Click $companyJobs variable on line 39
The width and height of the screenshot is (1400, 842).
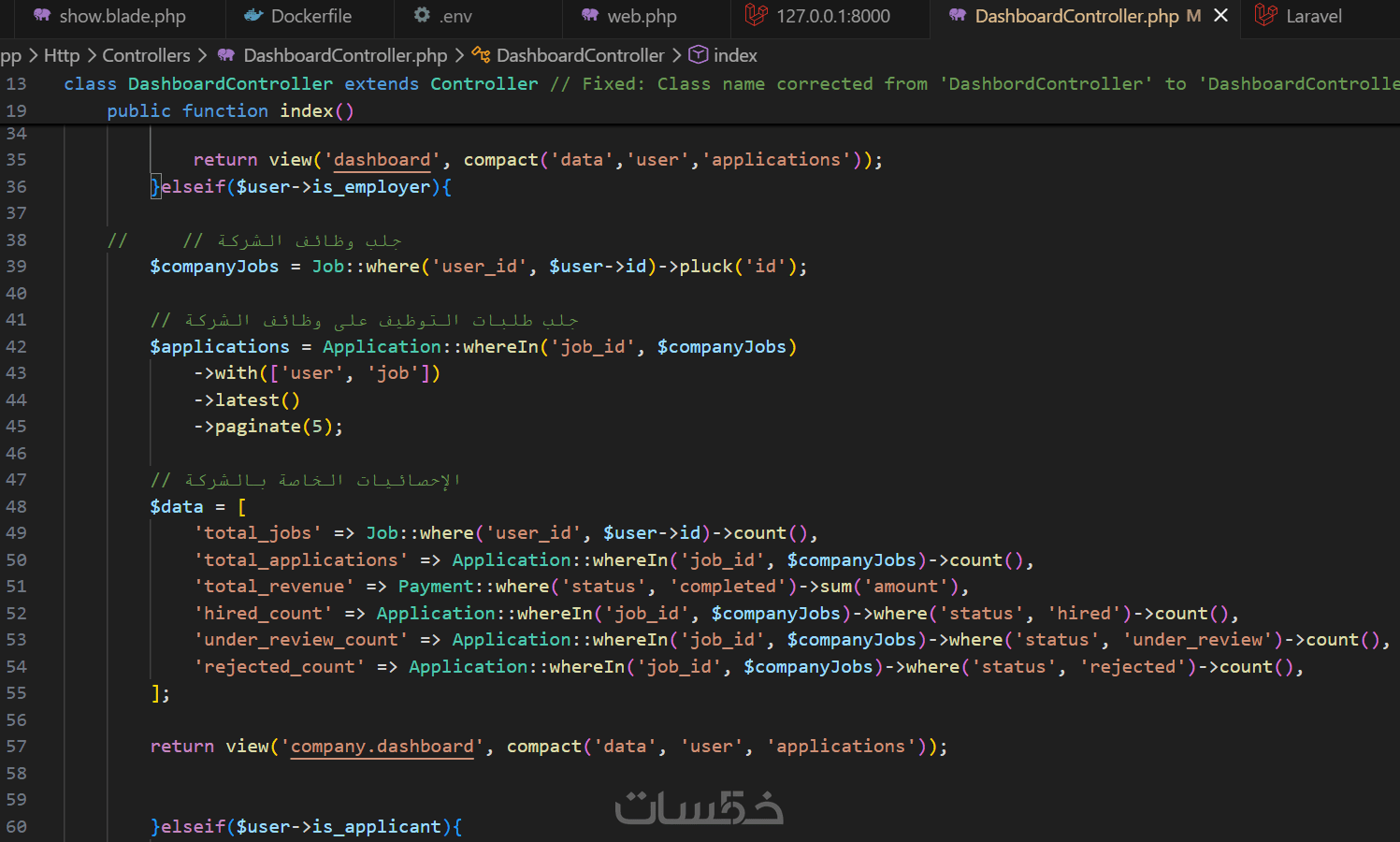pos(214,267)
